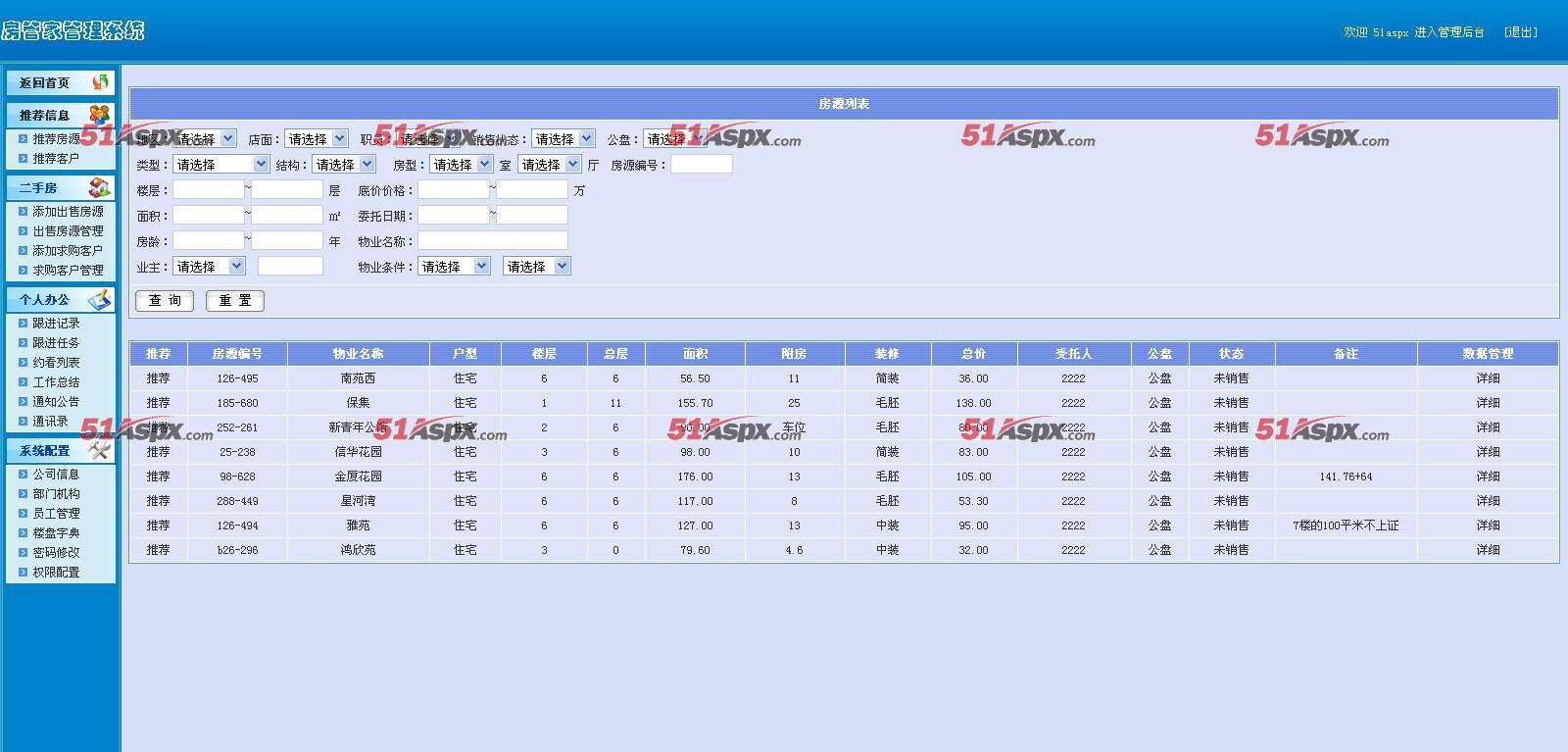
Task: Click the 推荐信息 people icon
Action: point(99,115)
